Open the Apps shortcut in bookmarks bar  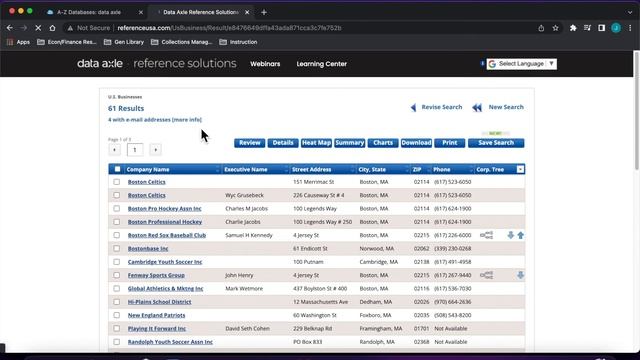point(18,42)
